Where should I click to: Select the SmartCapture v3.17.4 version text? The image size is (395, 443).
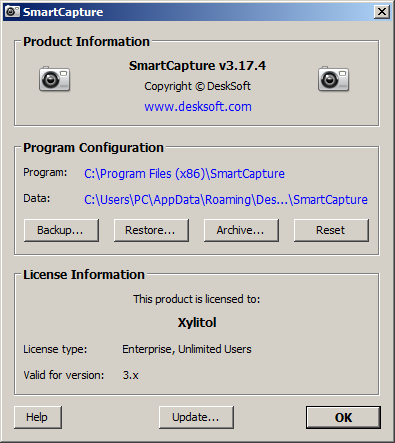click(x=197, y=66)
